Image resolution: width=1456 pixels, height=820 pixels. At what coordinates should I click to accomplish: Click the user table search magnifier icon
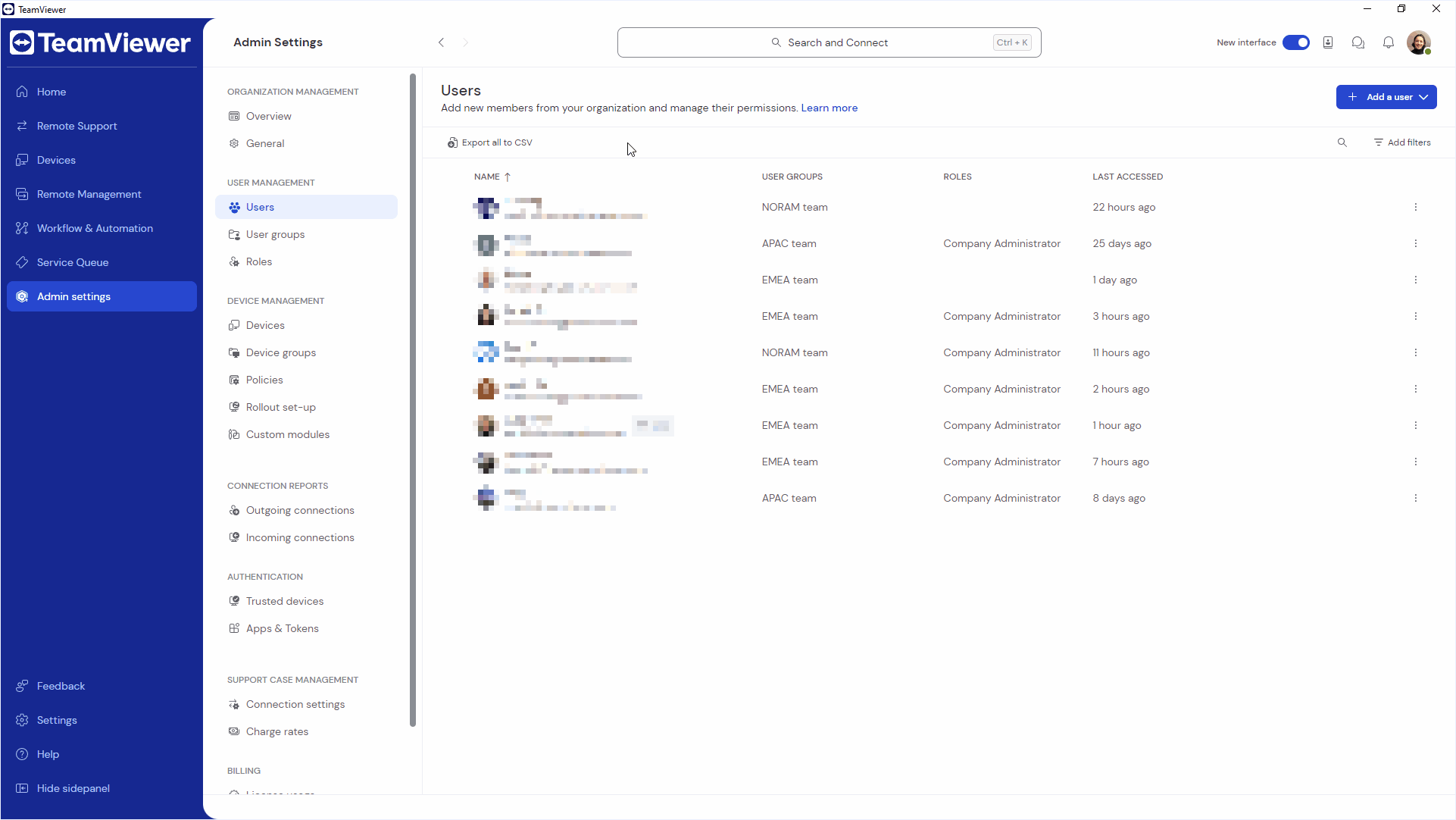point(1342,142)
